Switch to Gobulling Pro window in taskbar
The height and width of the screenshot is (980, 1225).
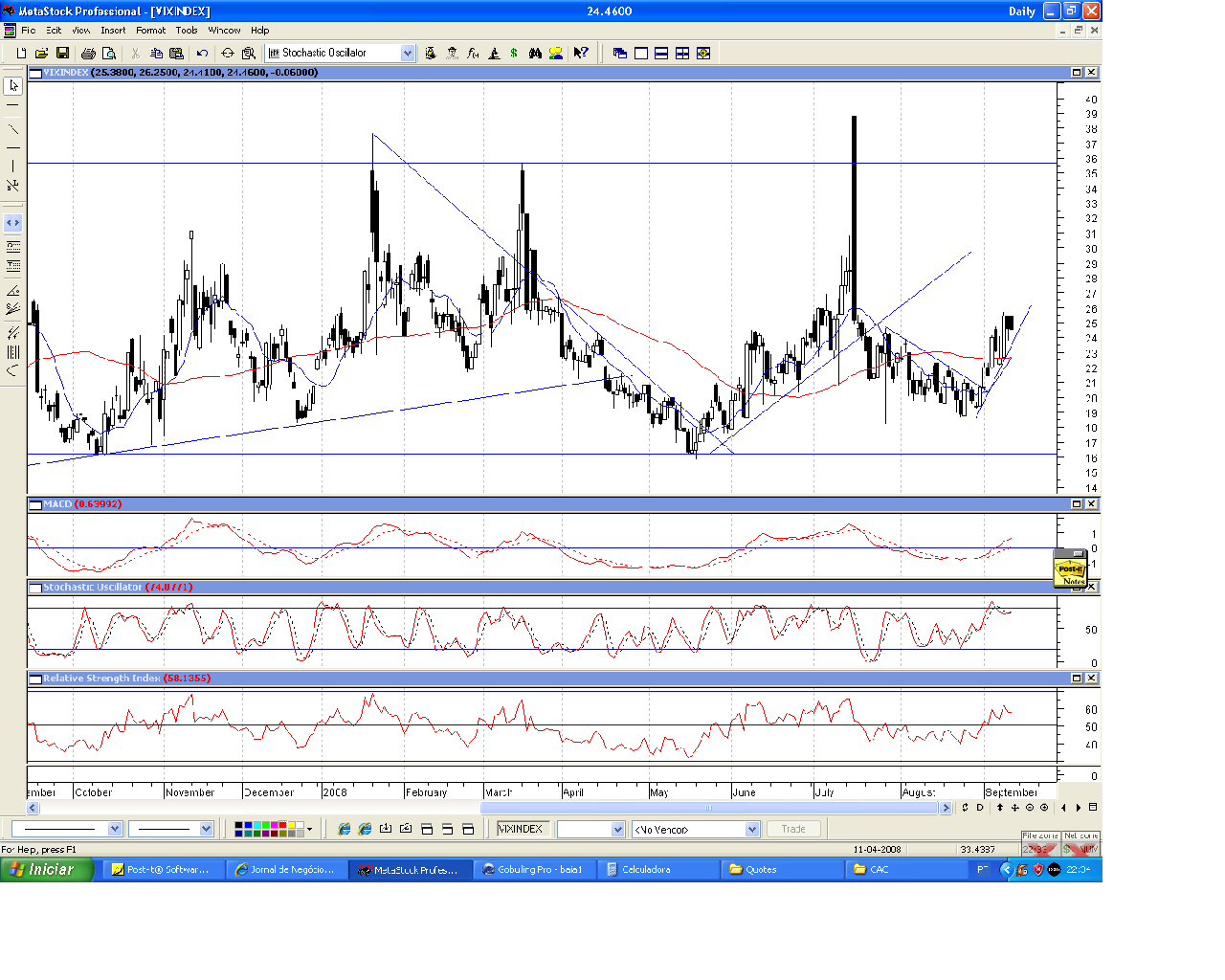(x=536, y=869)
